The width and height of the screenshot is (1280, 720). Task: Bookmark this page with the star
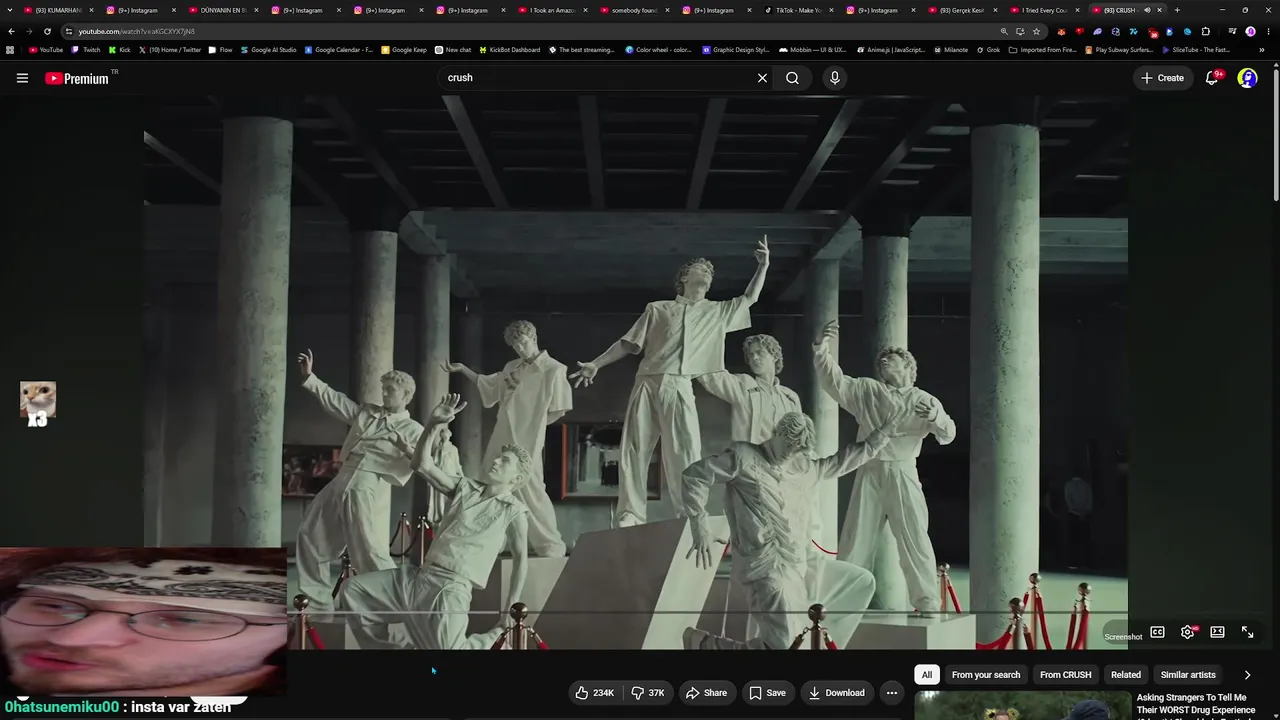1036,31
